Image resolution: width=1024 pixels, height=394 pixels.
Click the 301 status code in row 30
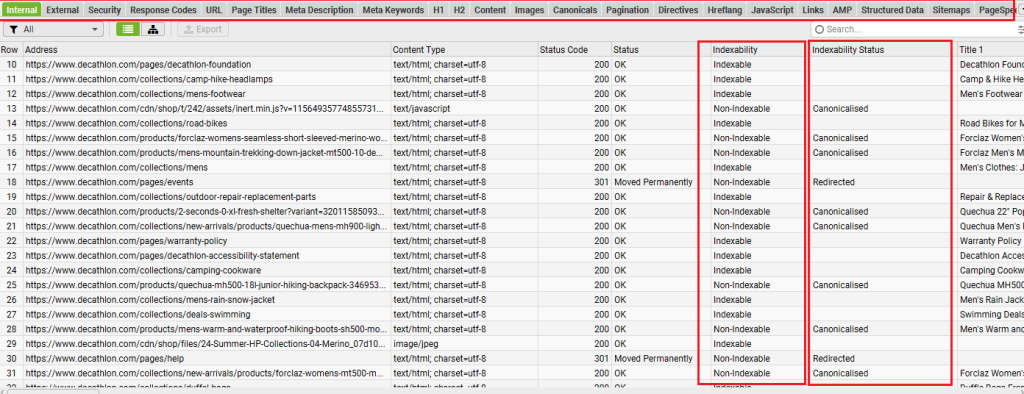601,359
